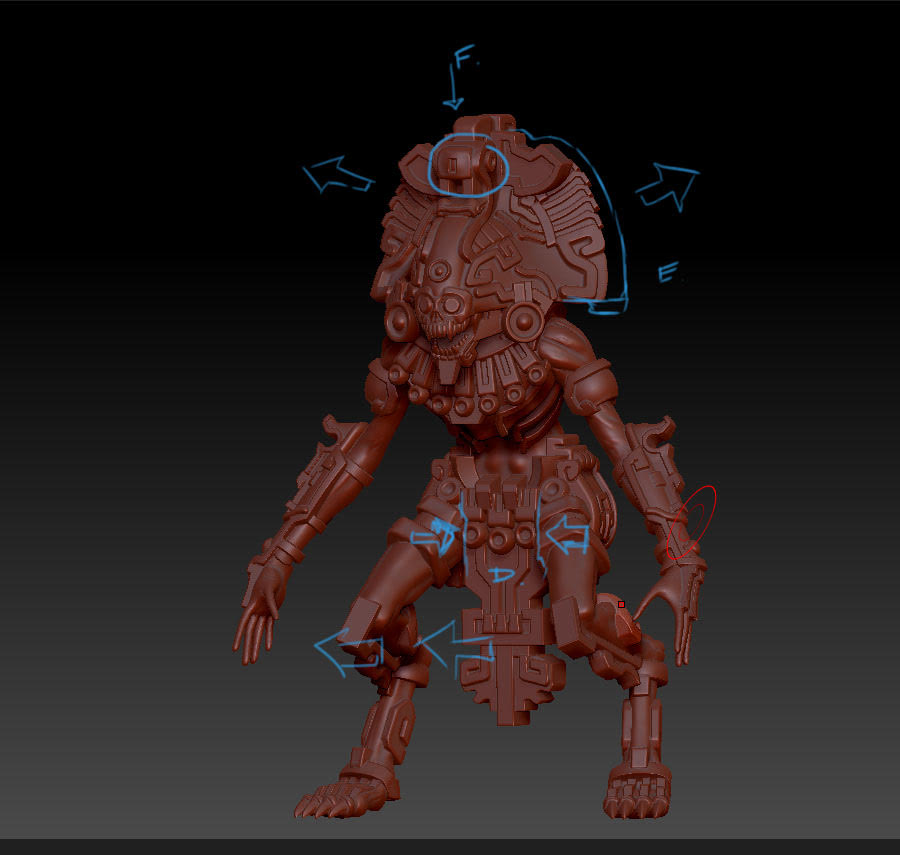
Task: Click the blue down arrow below F
Action: (453, 93)
